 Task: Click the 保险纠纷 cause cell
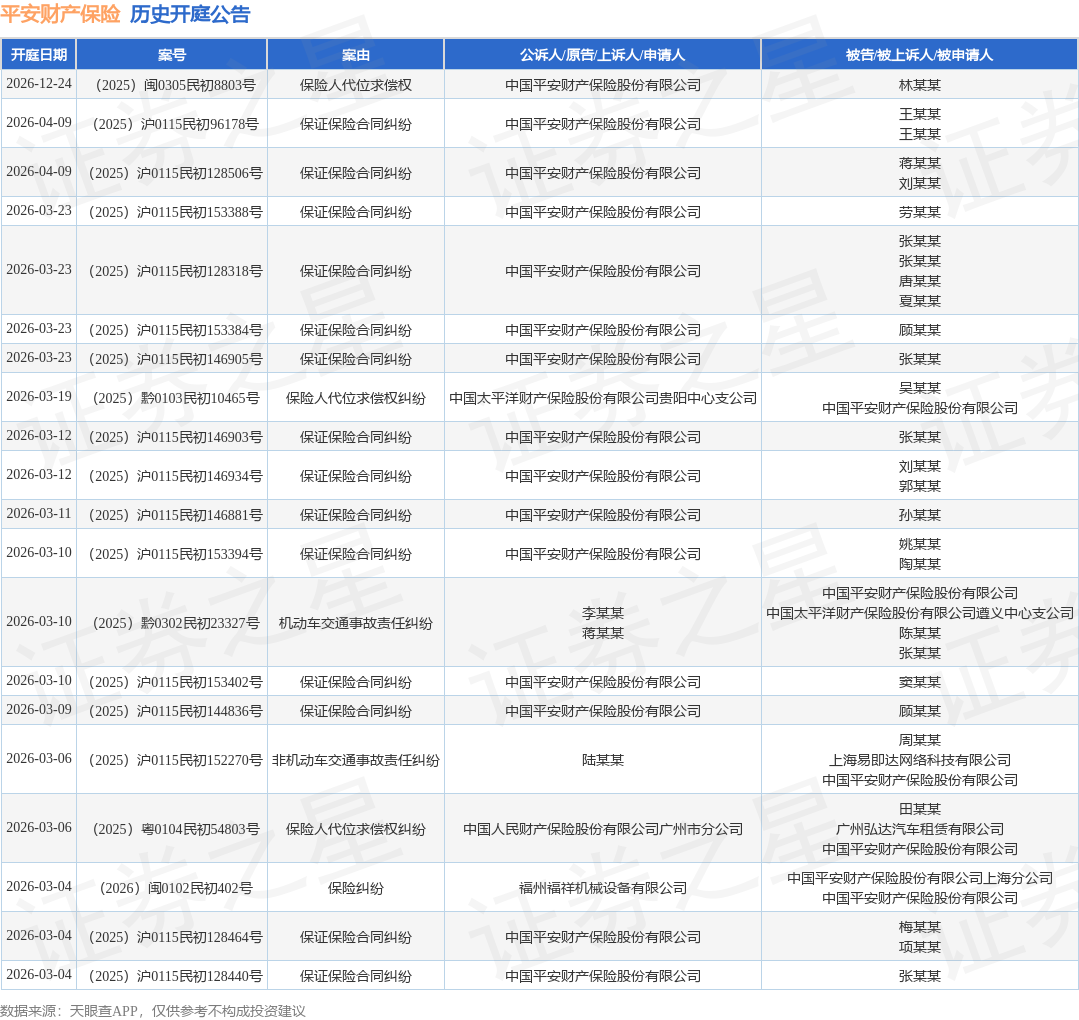click(356, 889)
